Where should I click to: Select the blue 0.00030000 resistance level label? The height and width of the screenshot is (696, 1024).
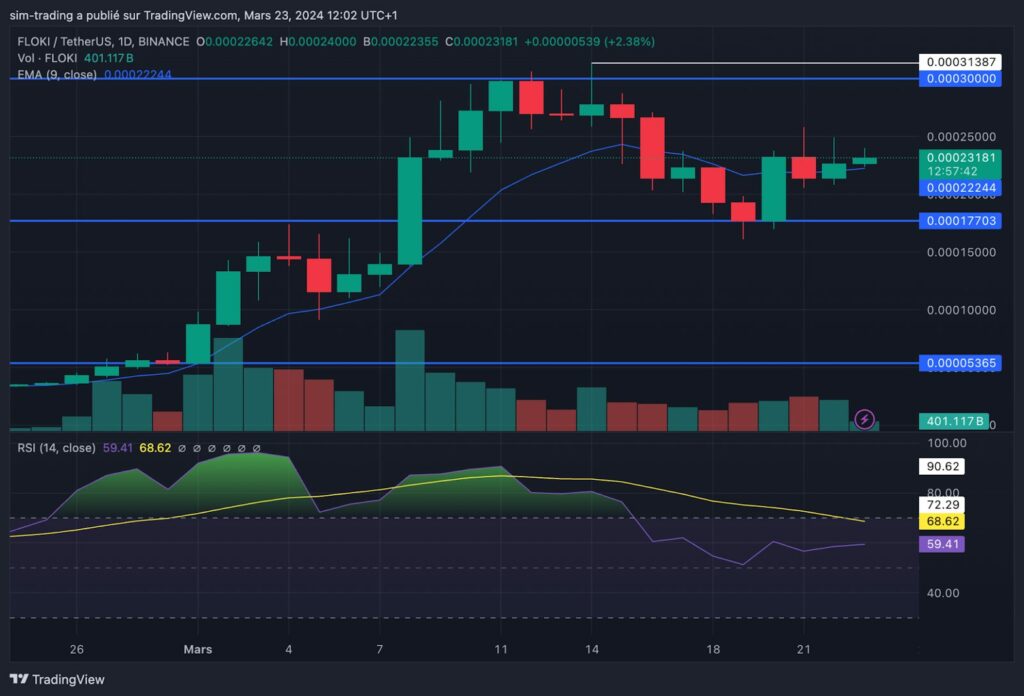coord(960,78)
